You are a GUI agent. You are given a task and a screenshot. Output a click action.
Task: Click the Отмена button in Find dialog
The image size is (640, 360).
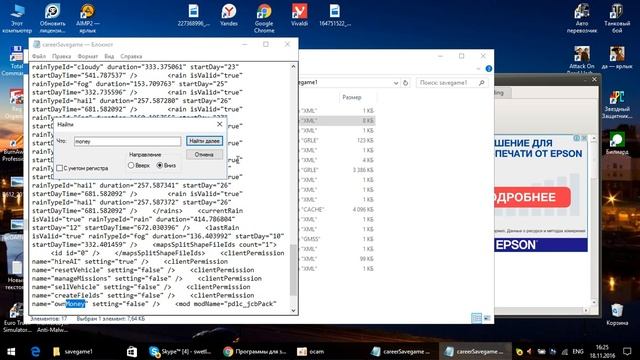tap(204, 155)
